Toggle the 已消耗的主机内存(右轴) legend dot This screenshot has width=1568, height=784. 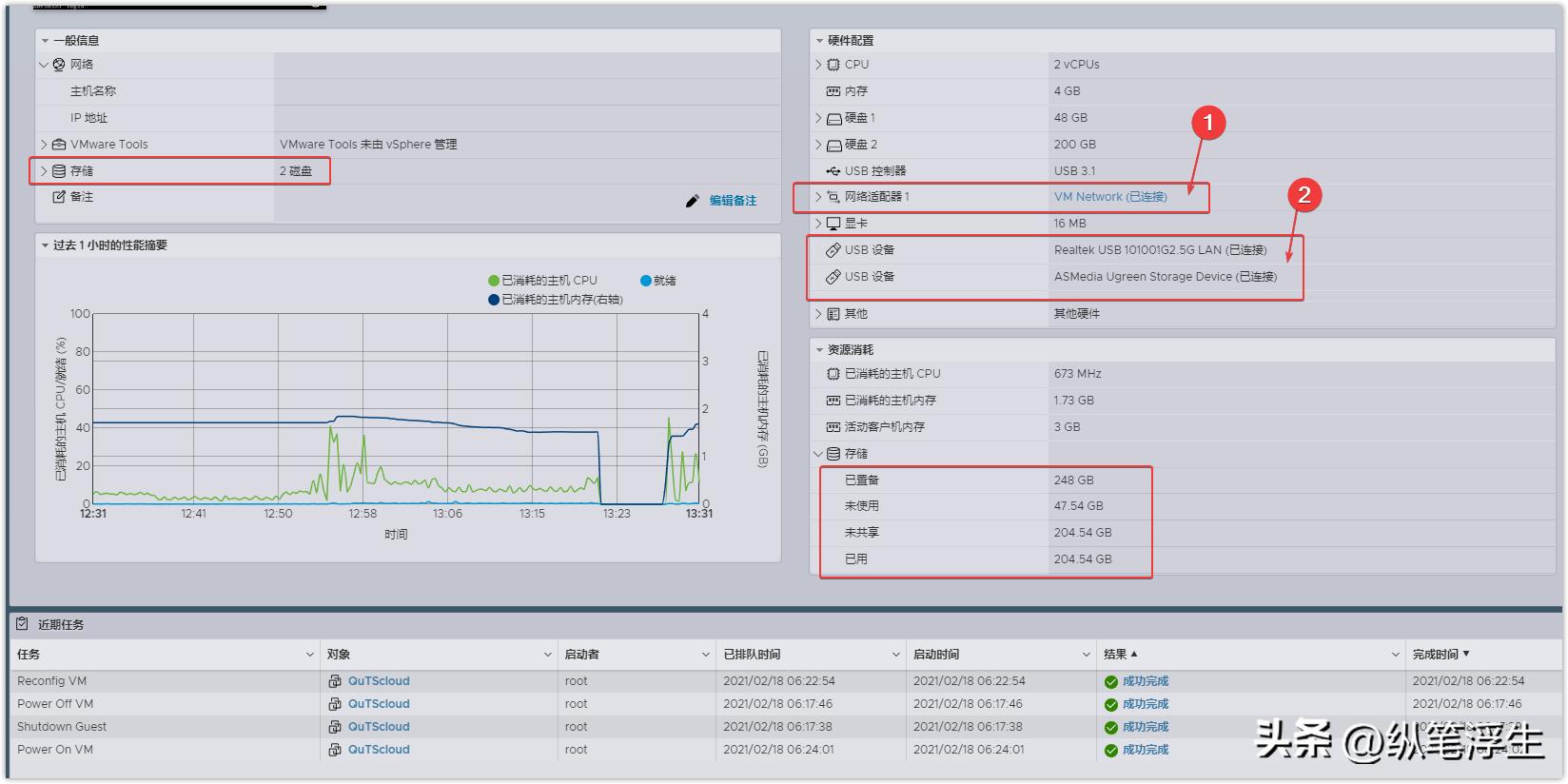(494, 300)
